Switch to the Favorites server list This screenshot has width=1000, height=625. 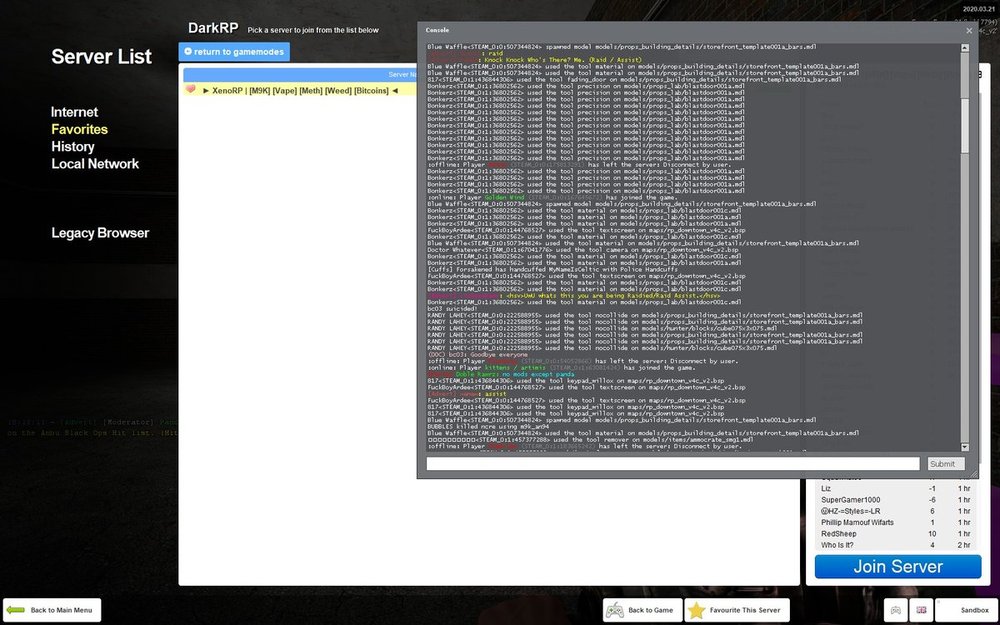click(x=80, y=129)
